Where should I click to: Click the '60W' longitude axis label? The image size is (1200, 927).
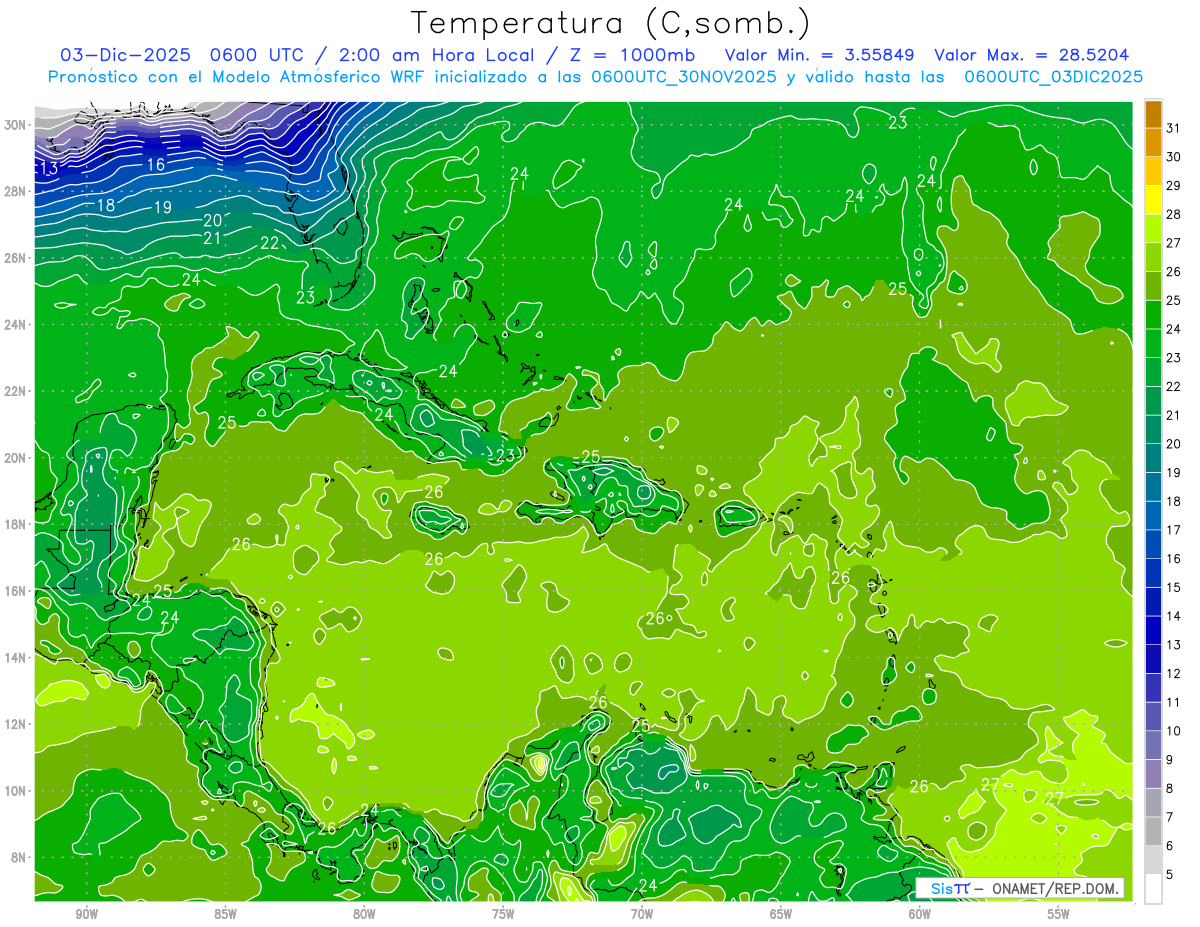coord(920,914)
